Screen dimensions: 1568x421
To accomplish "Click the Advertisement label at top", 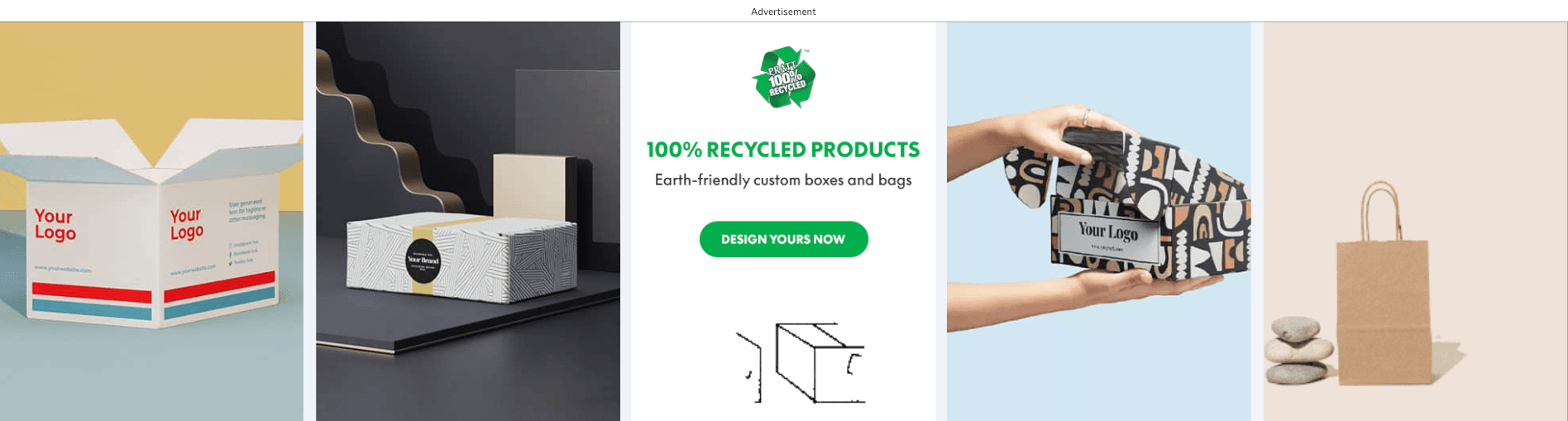I will click(783, 12).
